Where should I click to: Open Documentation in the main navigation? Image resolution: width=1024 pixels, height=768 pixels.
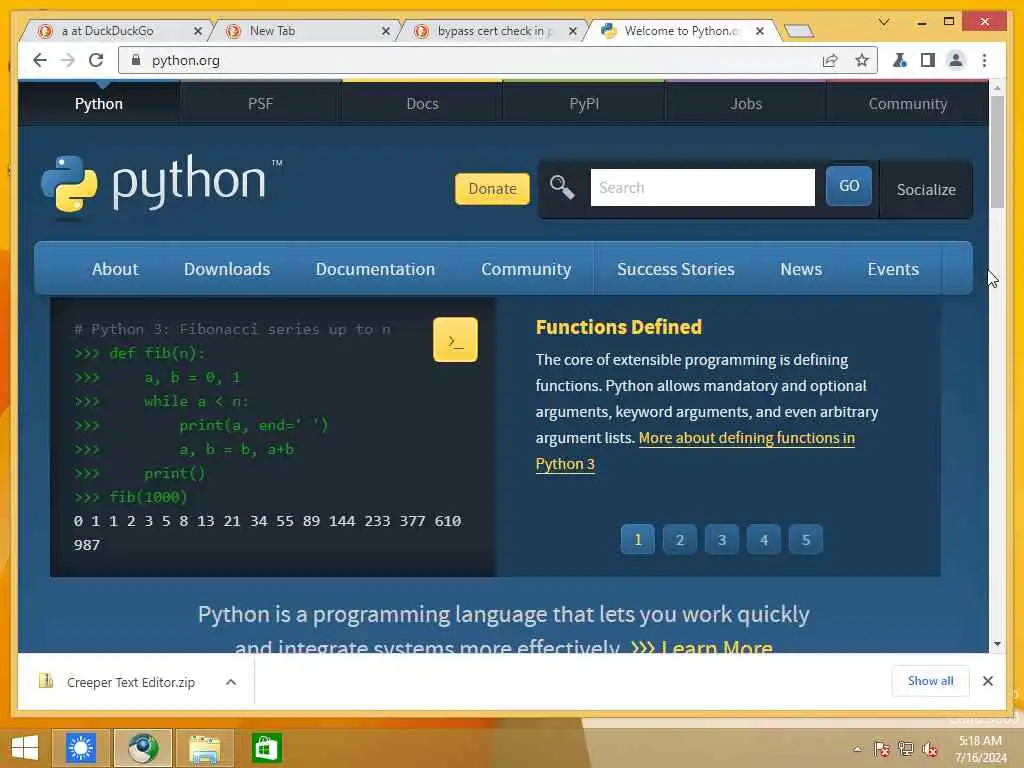(x=375, y=269)
